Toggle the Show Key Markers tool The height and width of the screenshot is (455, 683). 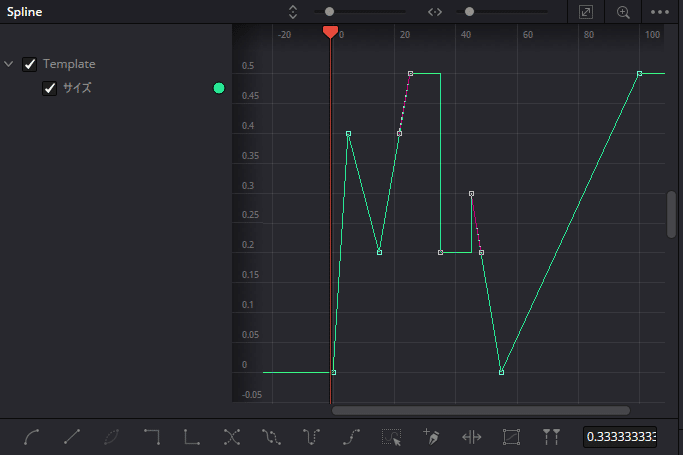click(x=551, y=437)
